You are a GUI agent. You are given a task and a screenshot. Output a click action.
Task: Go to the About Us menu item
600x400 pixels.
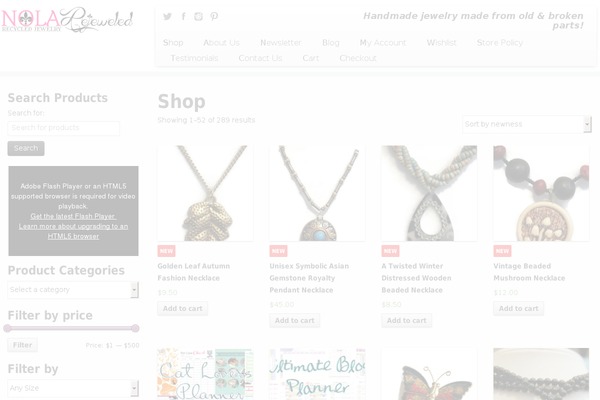(x=222, y=42)
